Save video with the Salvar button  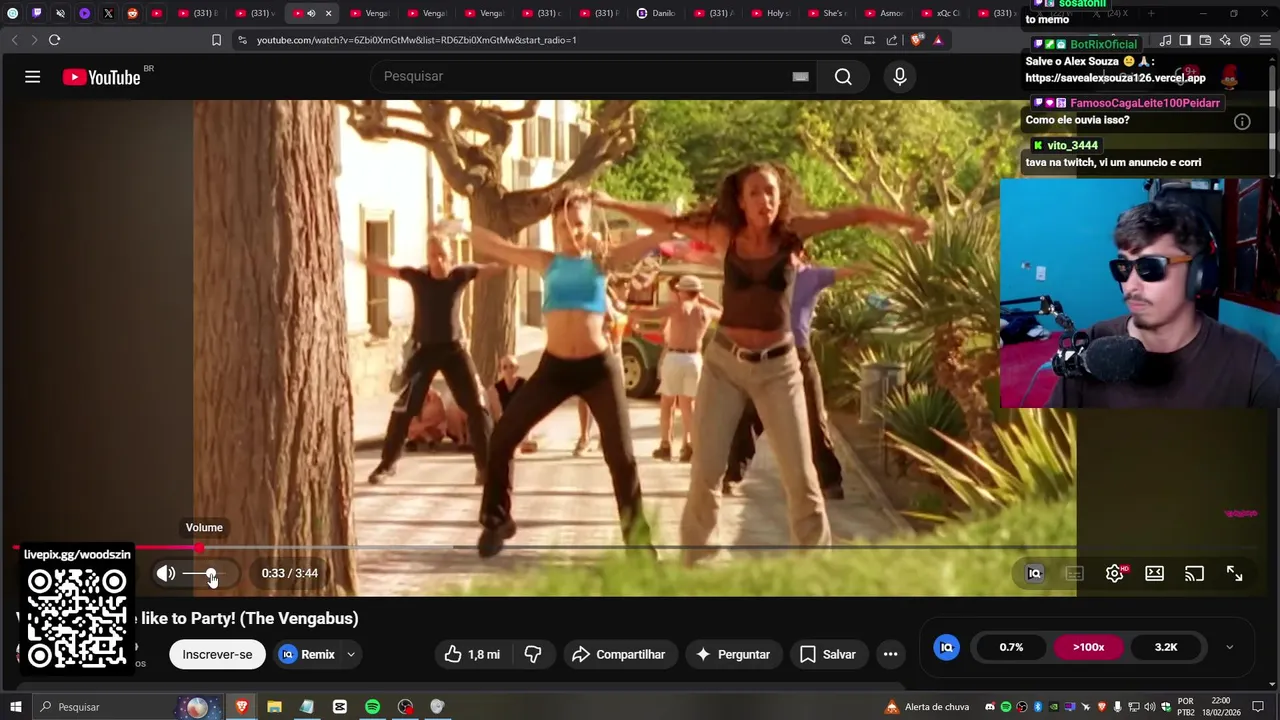[828, 654]
